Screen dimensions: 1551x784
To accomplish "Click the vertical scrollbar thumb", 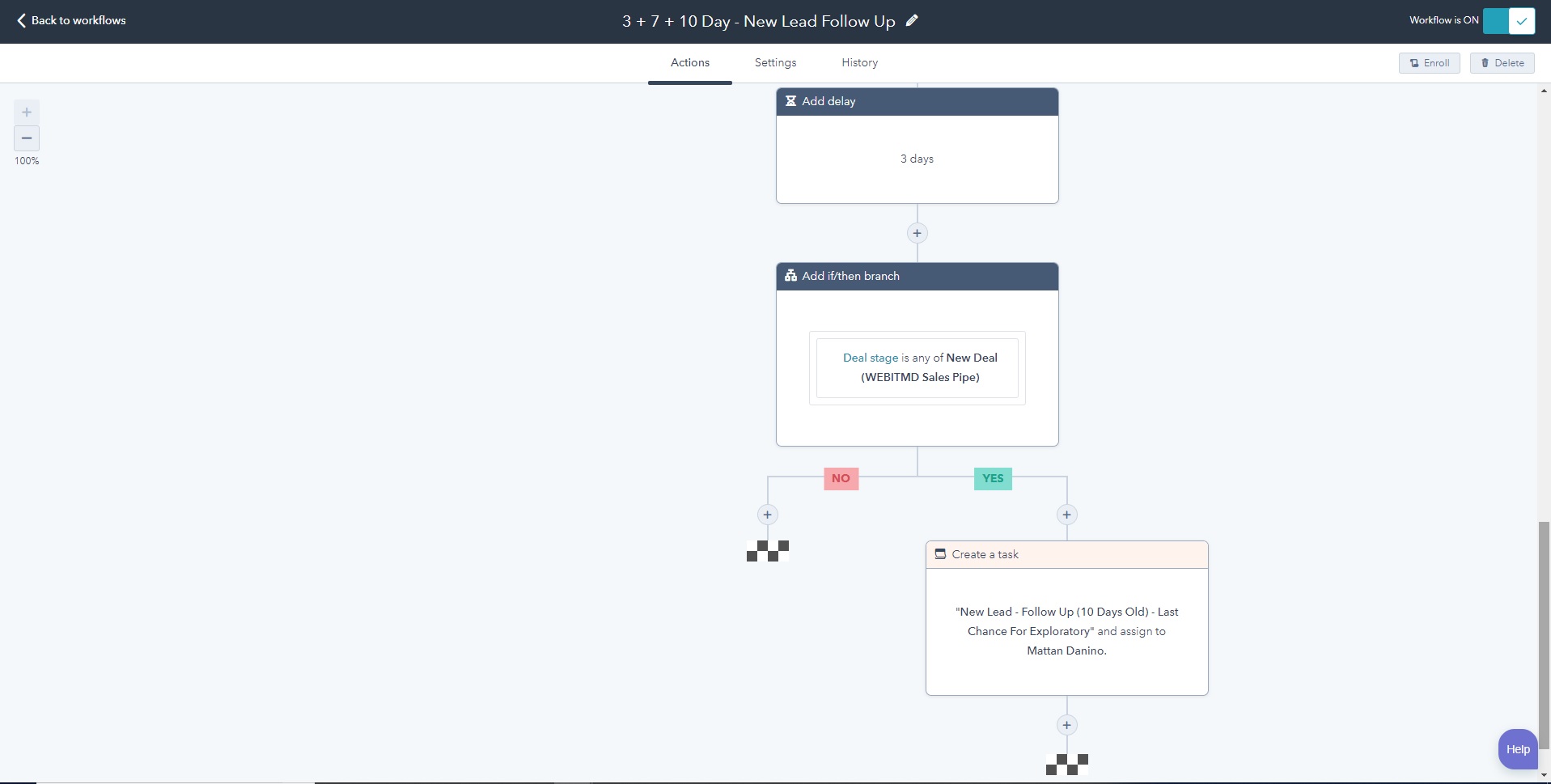I will (1545, 635).
